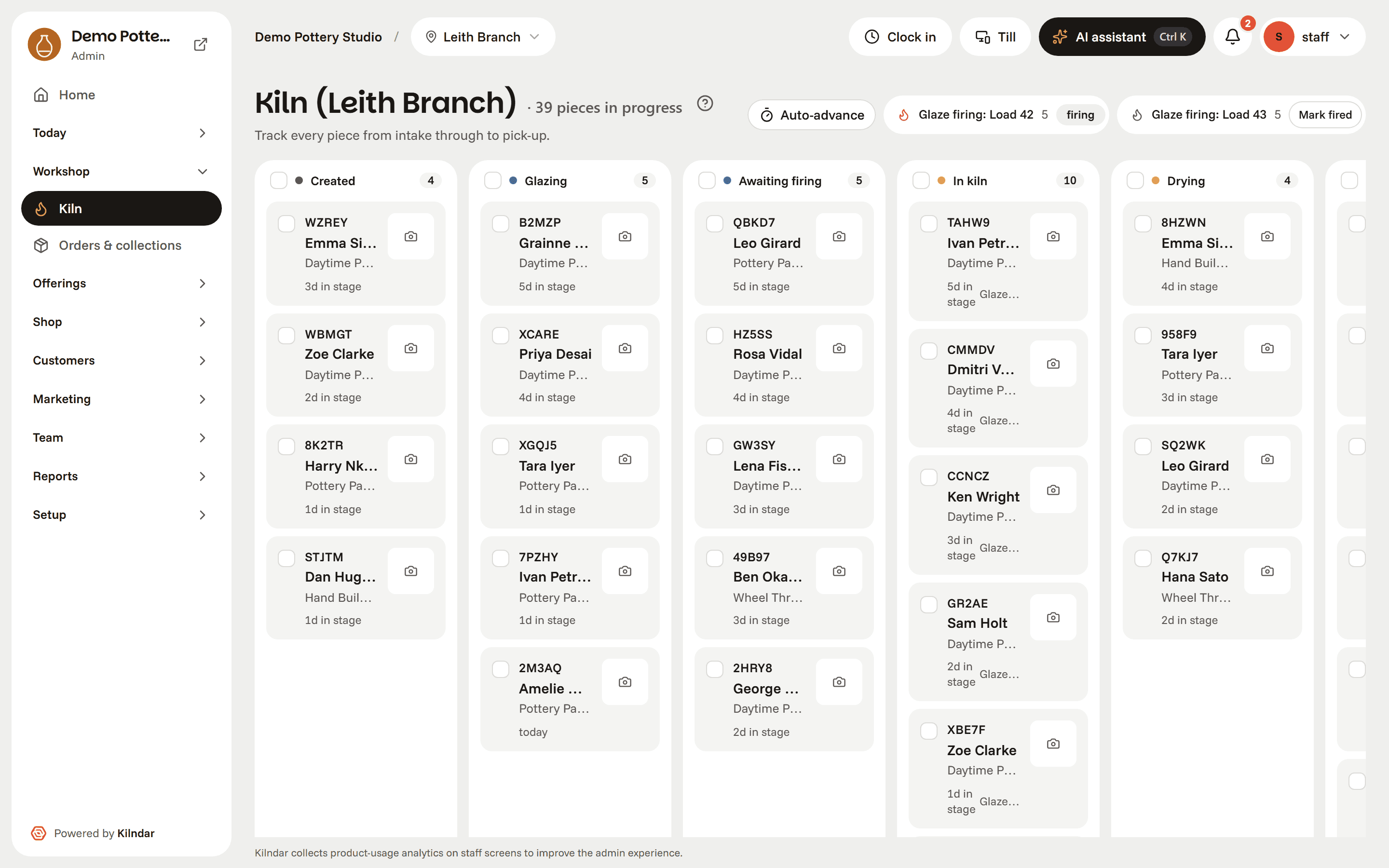Add photo to TAHW9 Ivan Petr card
Image resolution: width=1389 pixels, height=868 pixels.
tap(1053, 236)
